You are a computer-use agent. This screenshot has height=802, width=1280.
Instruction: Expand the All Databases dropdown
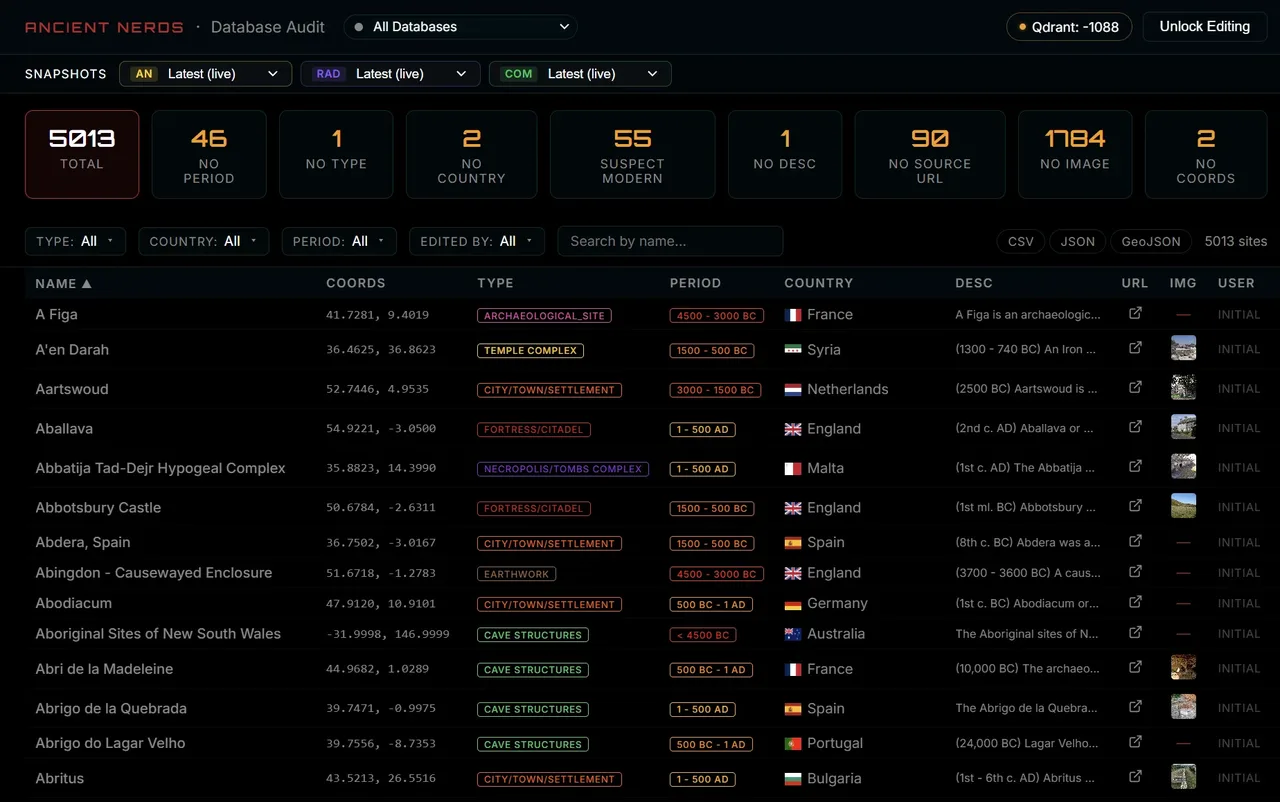pos(461,27)
